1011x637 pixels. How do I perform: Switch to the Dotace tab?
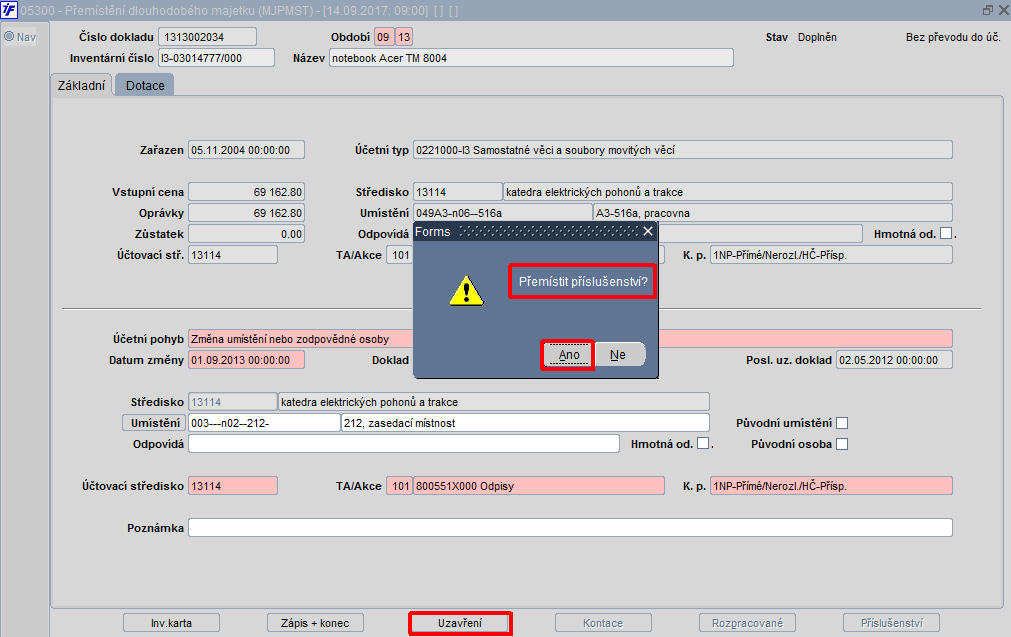coord(145,85)
